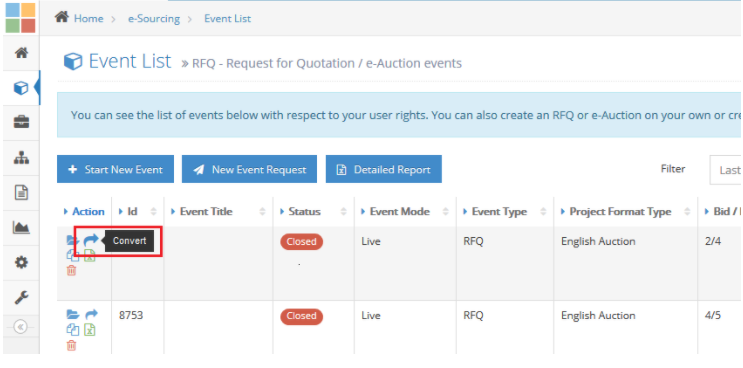Viewport: 743px width, 368px height.
Task: Sort table by Id column
Action: click(137, 212)
